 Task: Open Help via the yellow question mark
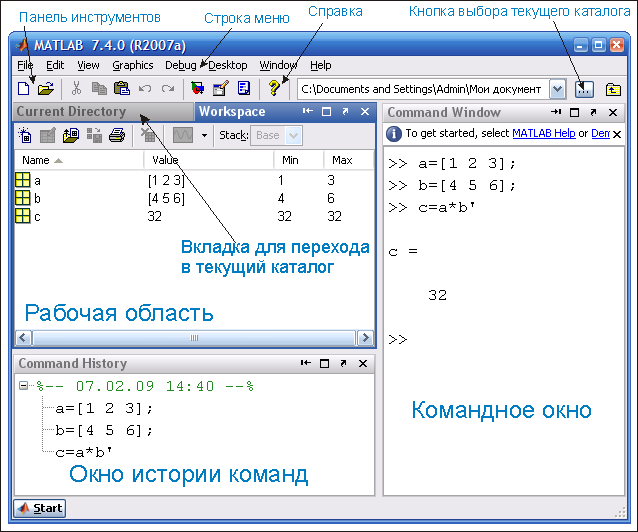pos(274,88)
